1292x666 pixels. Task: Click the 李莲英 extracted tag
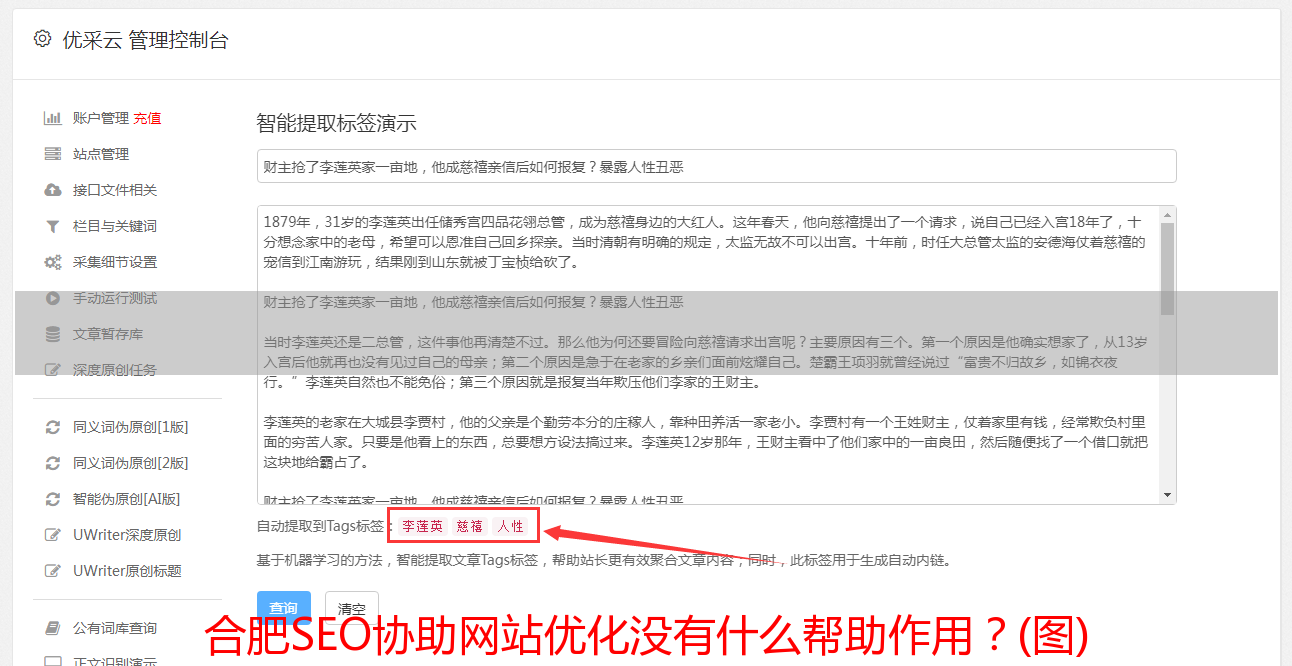coord(423,526)
